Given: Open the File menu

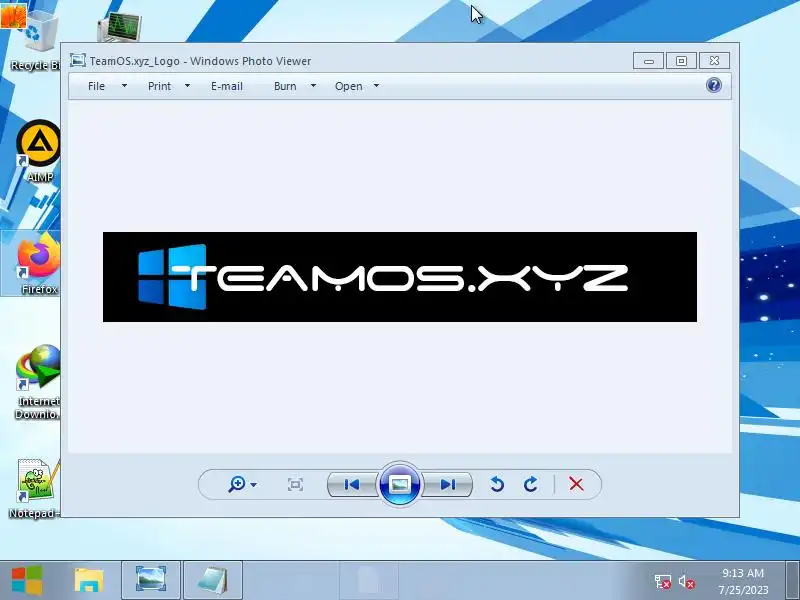Looking at the screenshot, I should click(x=96, y=86).
